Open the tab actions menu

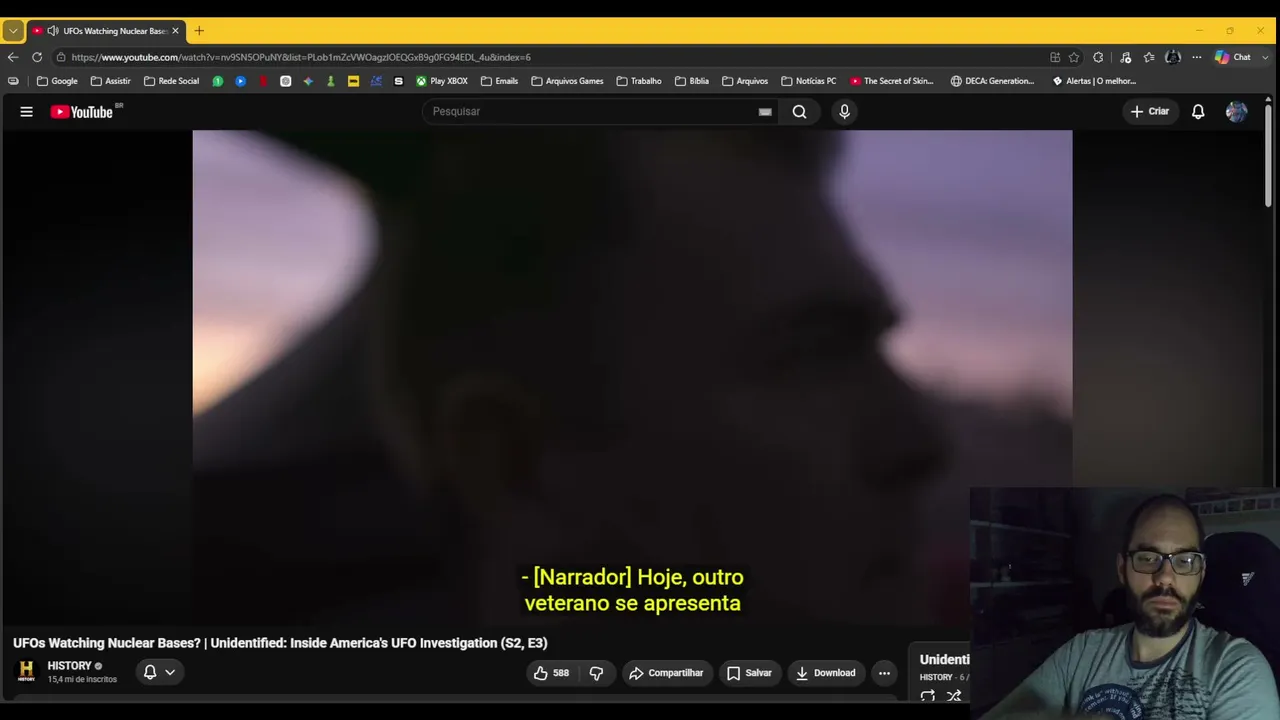[13, 31]
